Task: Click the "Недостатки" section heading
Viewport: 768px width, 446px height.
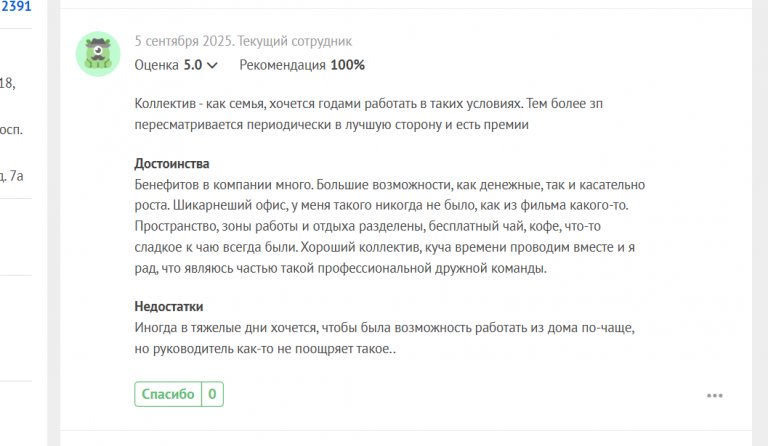Action: [x=169, y=306]
